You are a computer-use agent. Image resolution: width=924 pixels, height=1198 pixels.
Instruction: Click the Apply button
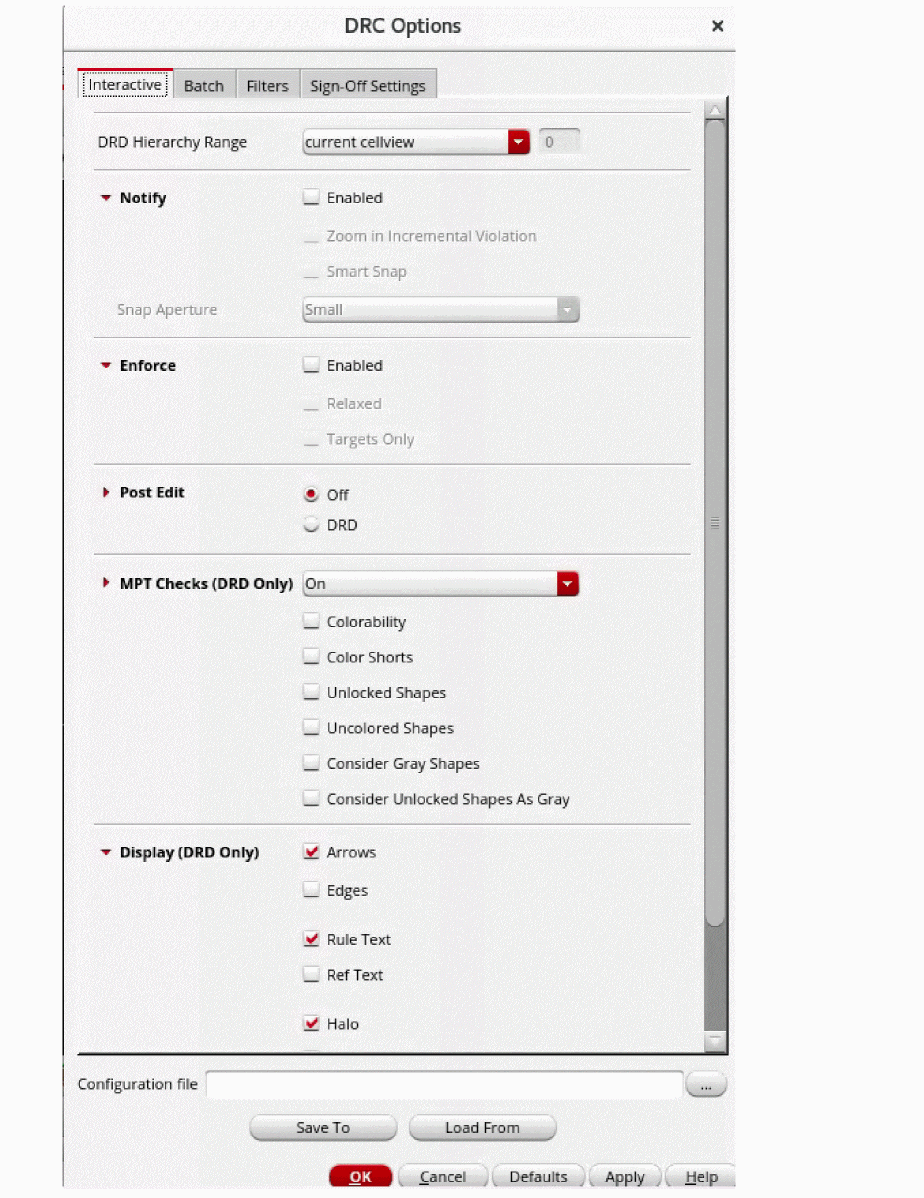(624, 1177)
